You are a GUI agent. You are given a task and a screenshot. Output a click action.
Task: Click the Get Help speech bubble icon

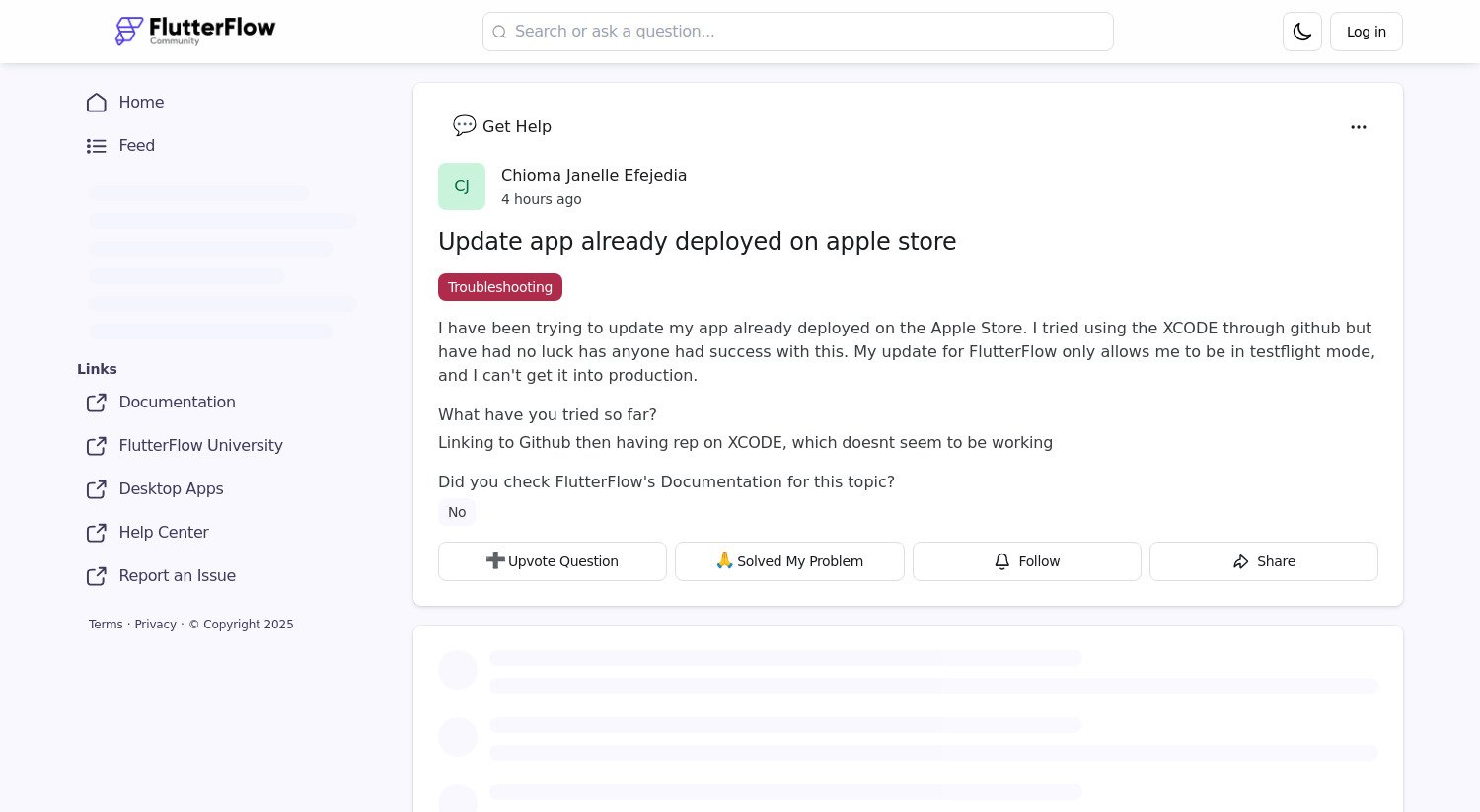(464, 126)
